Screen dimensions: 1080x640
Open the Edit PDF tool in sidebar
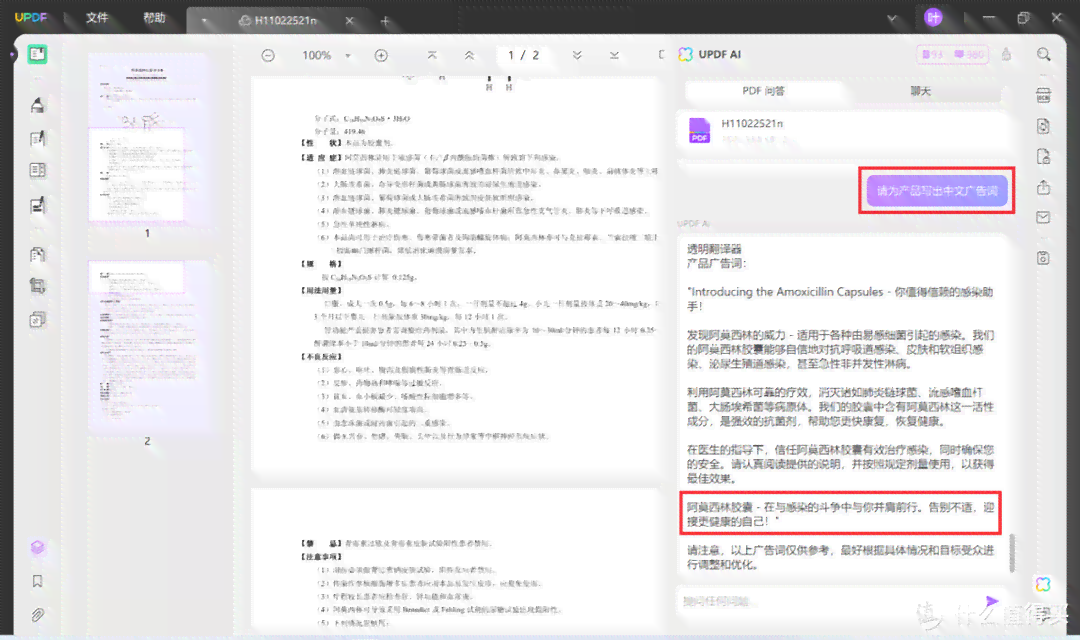pyautogui.click(x=37, y=139)
